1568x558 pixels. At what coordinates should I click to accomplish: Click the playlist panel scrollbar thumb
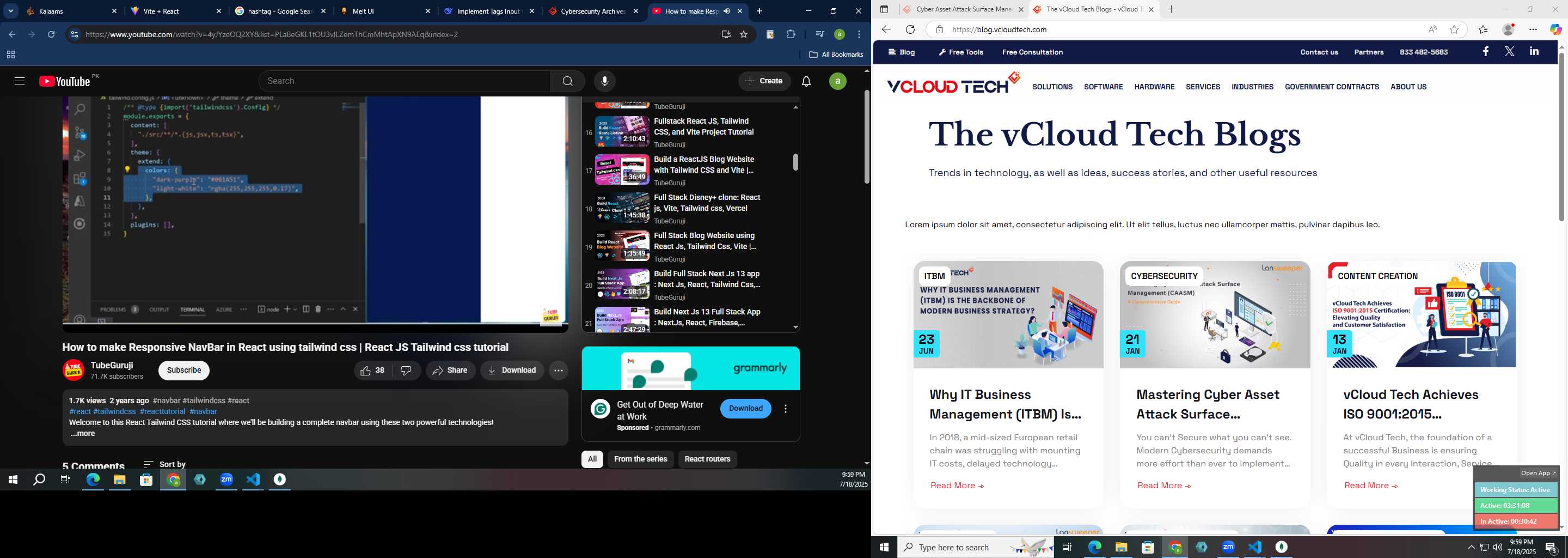pos(795,162)
